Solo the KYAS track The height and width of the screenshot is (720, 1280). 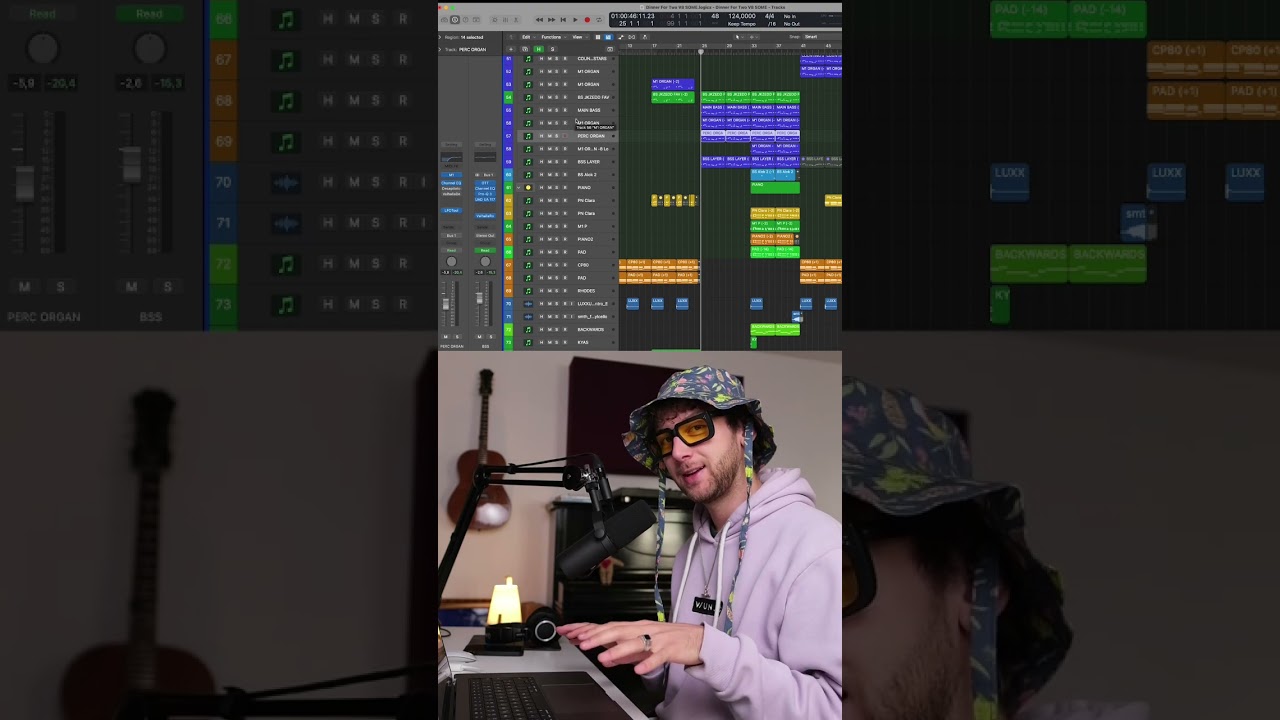click(557, 342)
